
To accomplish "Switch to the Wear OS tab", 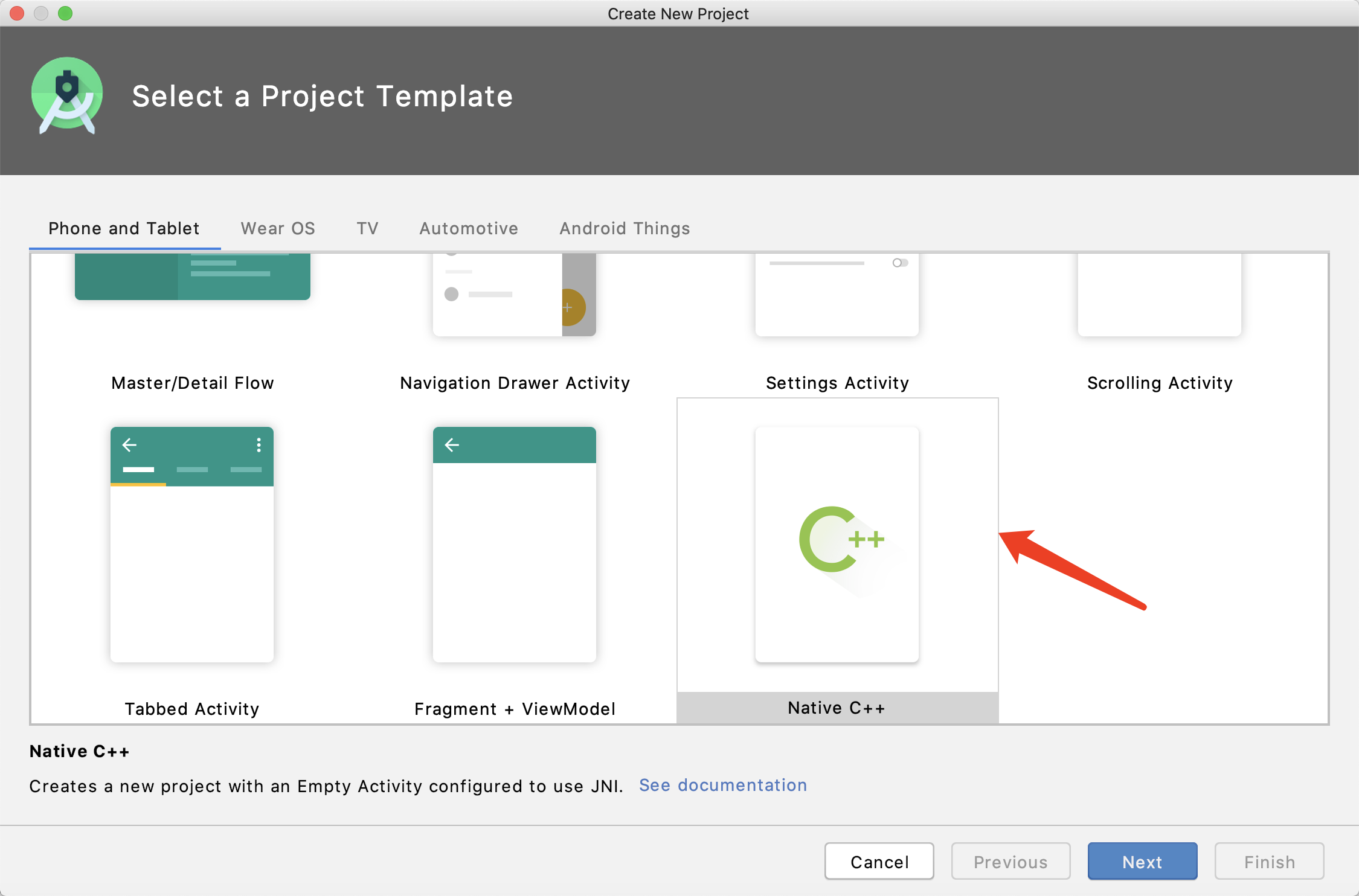I will (x=277, y=228).
